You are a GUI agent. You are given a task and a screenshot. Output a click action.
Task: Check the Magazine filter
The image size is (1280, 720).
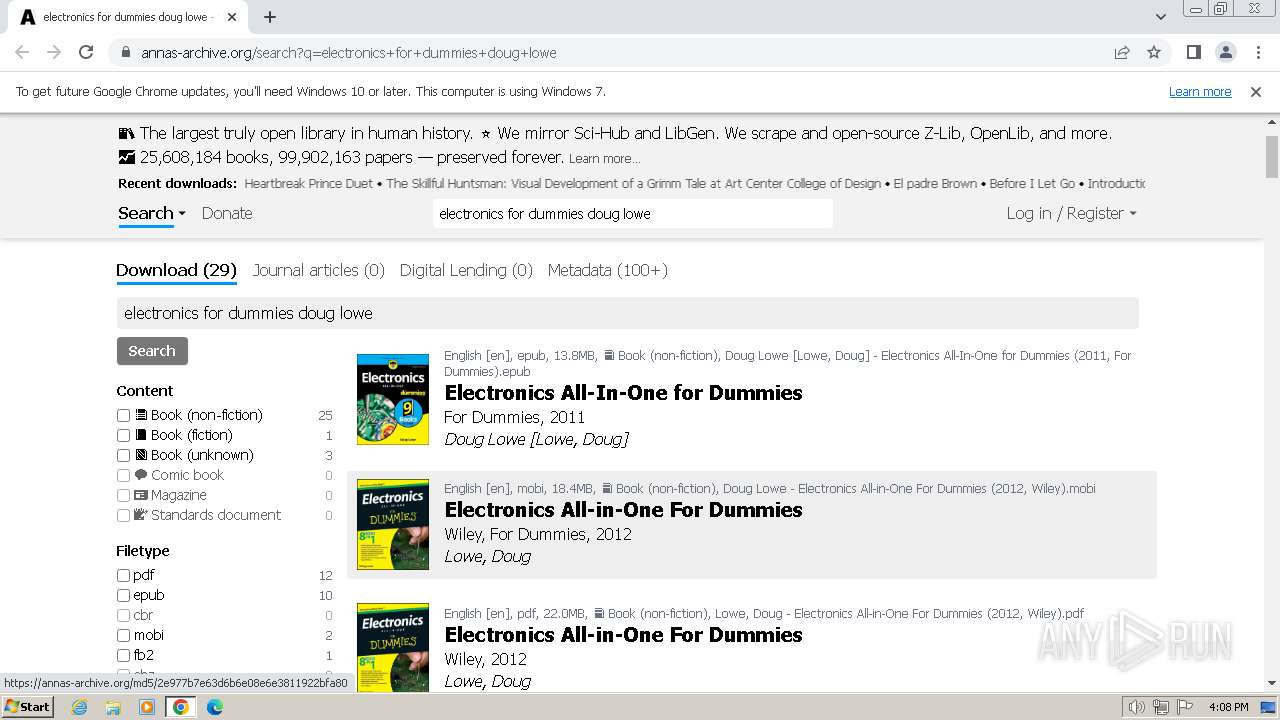(123, 495)
